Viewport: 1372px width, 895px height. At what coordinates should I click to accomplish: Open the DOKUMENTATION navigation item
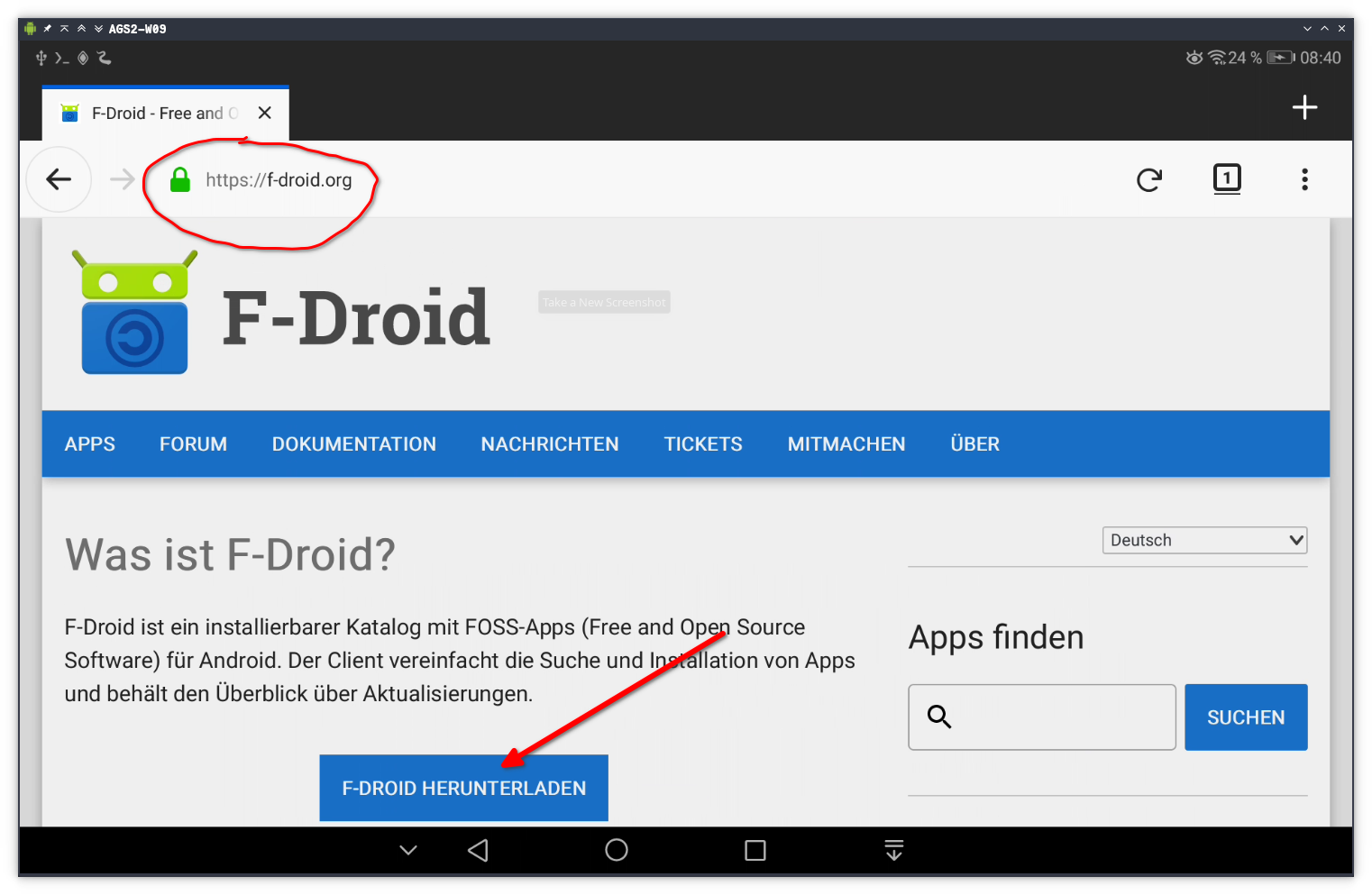[354, 444]
